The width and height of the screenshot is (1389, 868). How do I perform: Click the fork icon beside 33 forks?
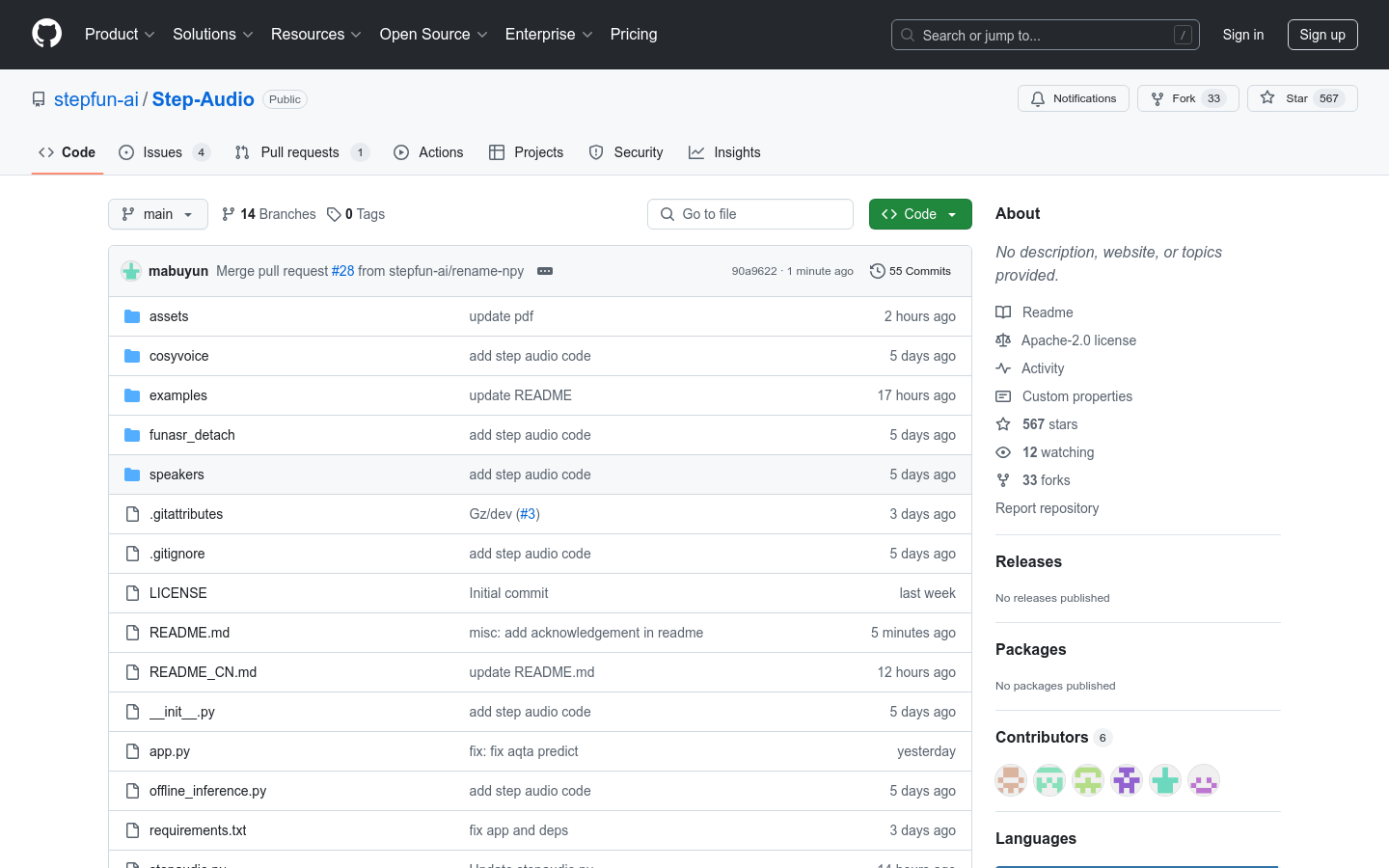point(1003,480)
